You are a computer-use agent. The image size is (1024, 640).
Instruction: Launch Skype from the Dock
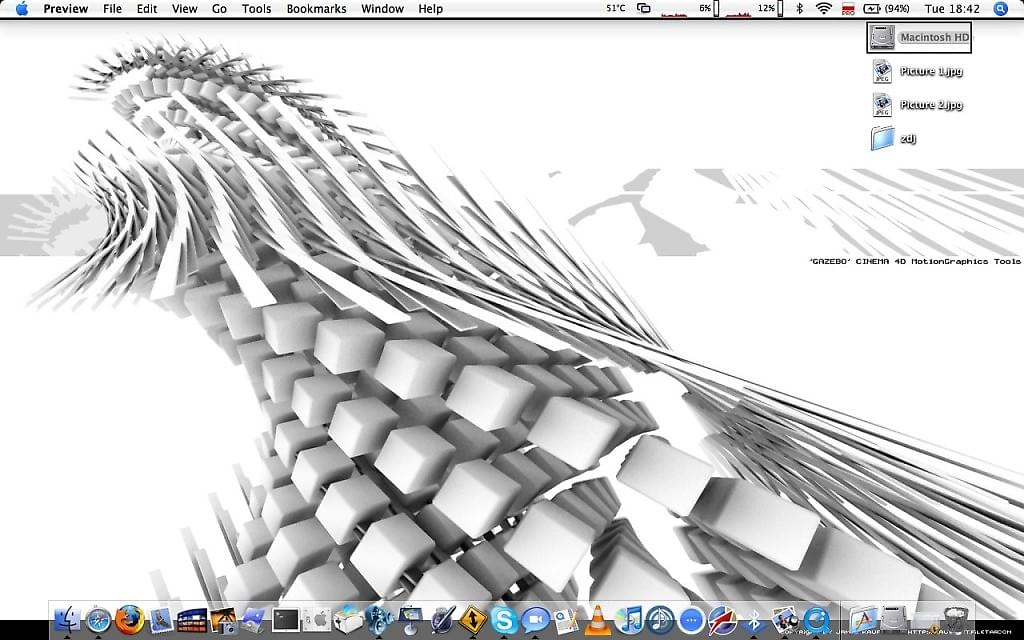(504, 619)
